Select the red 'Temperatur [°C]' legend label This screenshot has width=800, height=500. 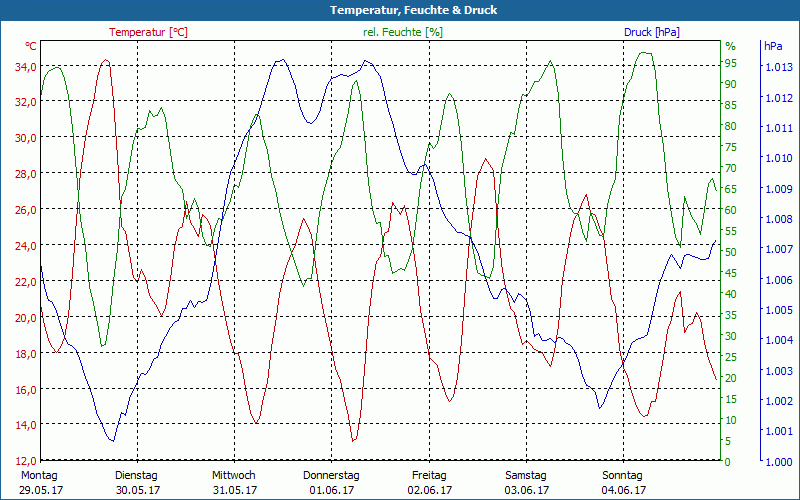tap(148, 32)
